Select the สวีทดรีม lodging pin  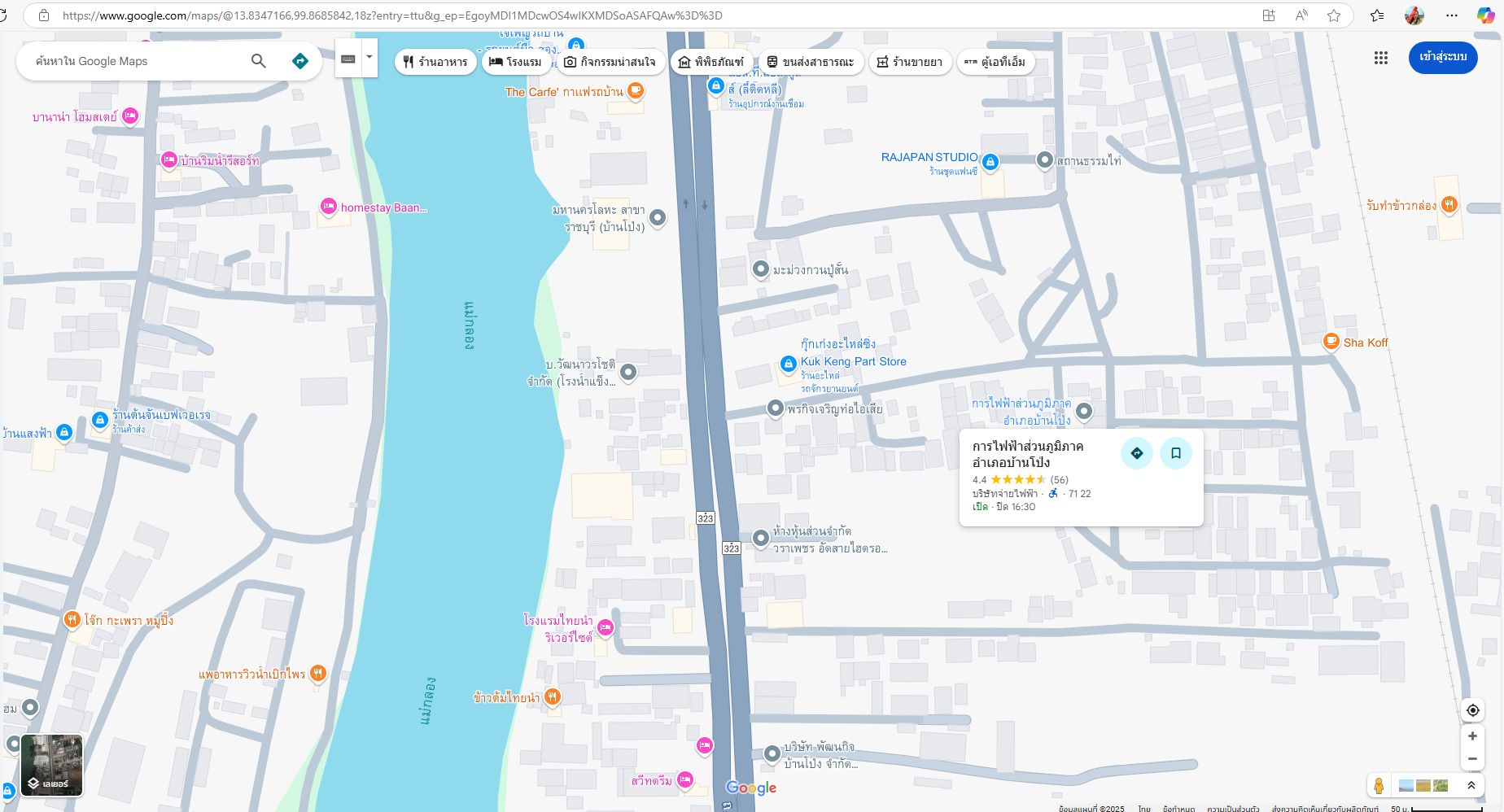click(685, 779)
